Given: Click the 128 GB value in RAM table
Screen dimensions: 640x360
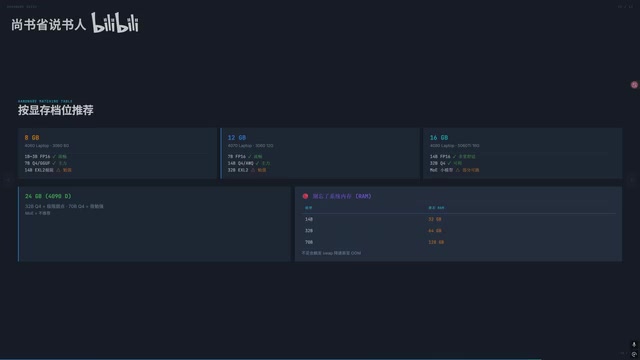Looking at the screenshot, I should pos(436,242).
